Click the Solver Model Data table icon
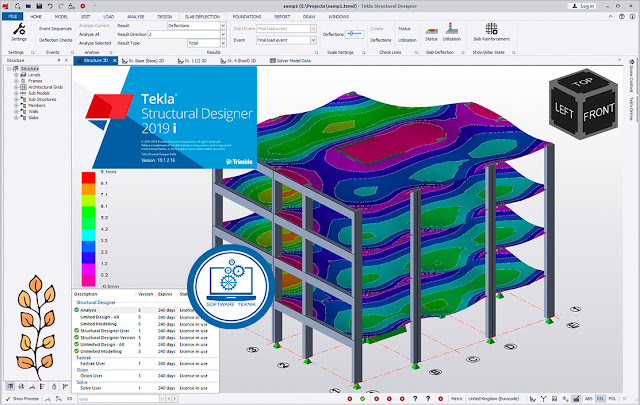Image resolution: width=640 pixels, height=405 pixels. (x=273, y=60)
